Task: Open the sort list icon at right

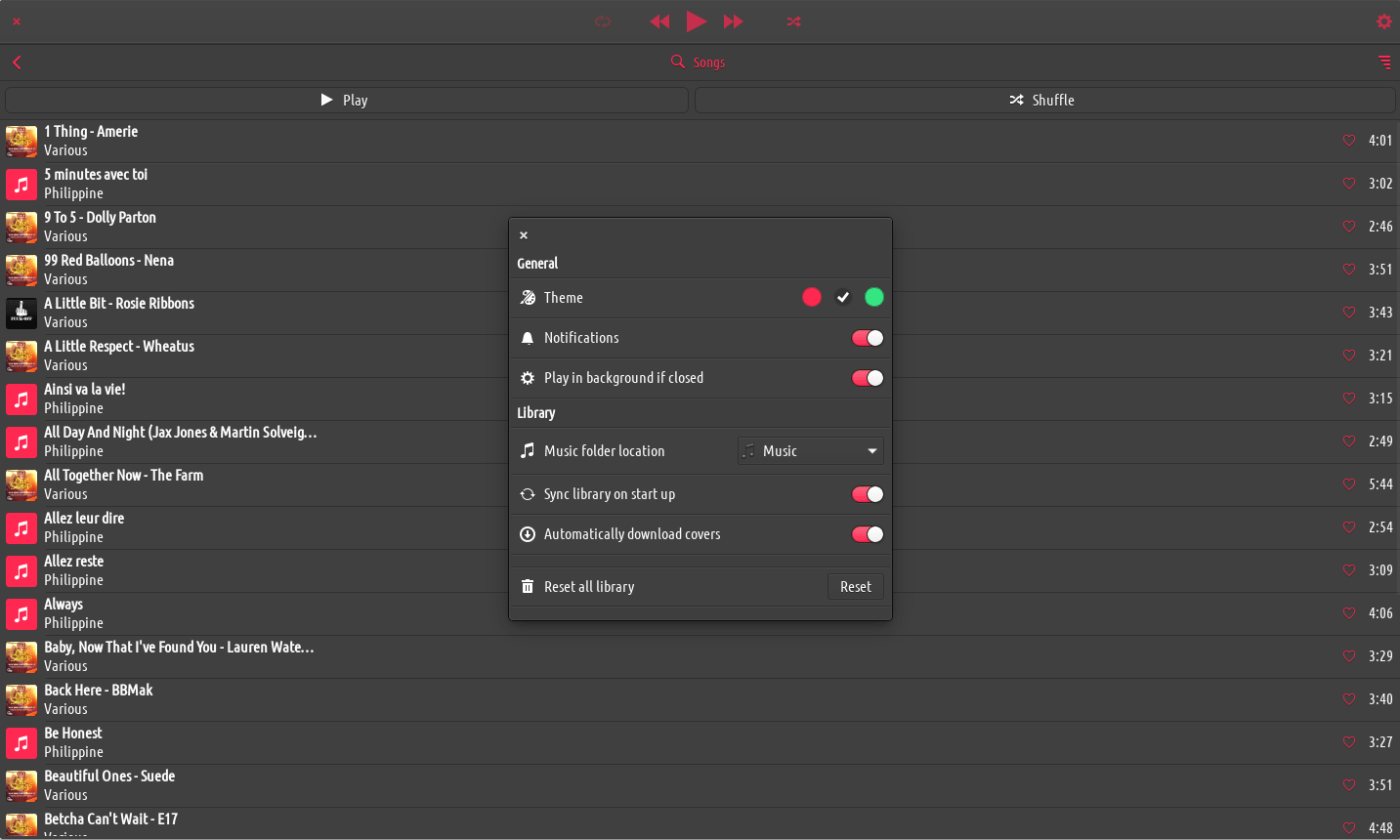Action: point(1383,63)
